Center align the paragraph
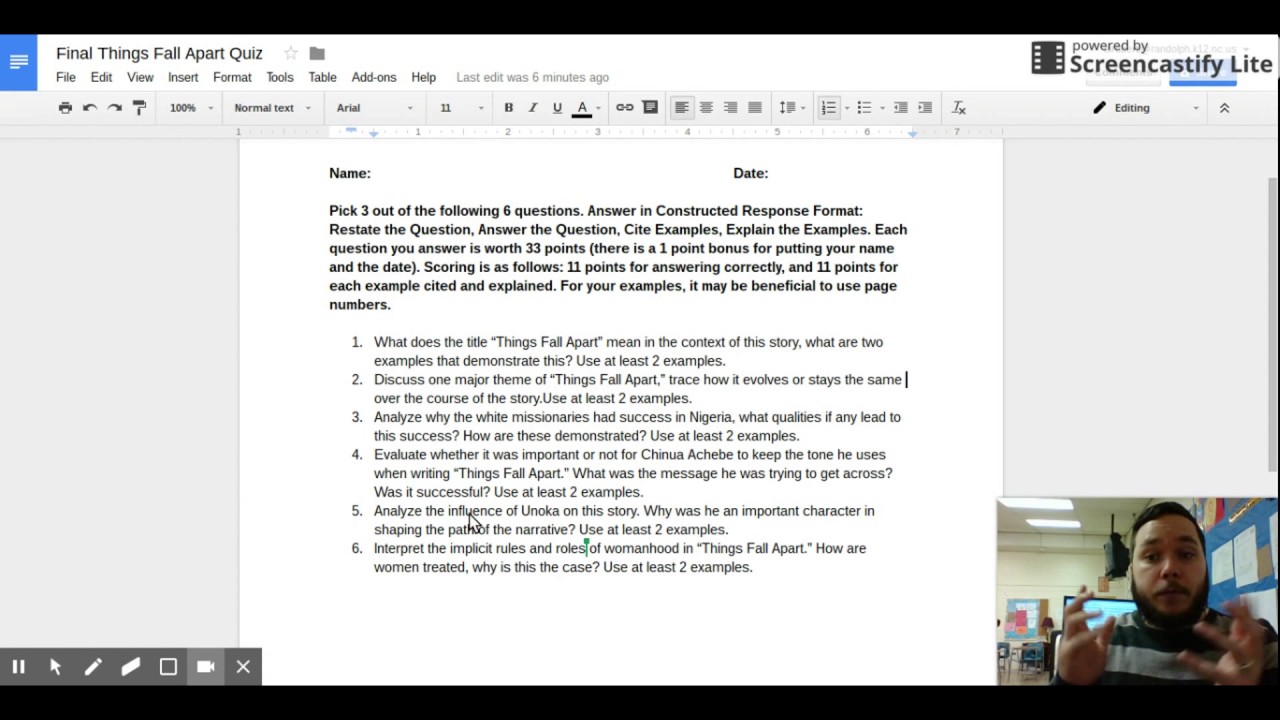1280x720 pixels. pyautogui.click(x=706, y=107)
